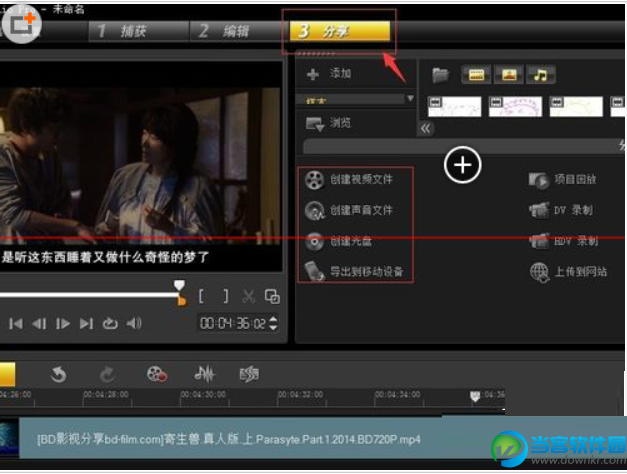Show video clips in the library
This screenshot has height=474, width=627.
tap(476, 75)
